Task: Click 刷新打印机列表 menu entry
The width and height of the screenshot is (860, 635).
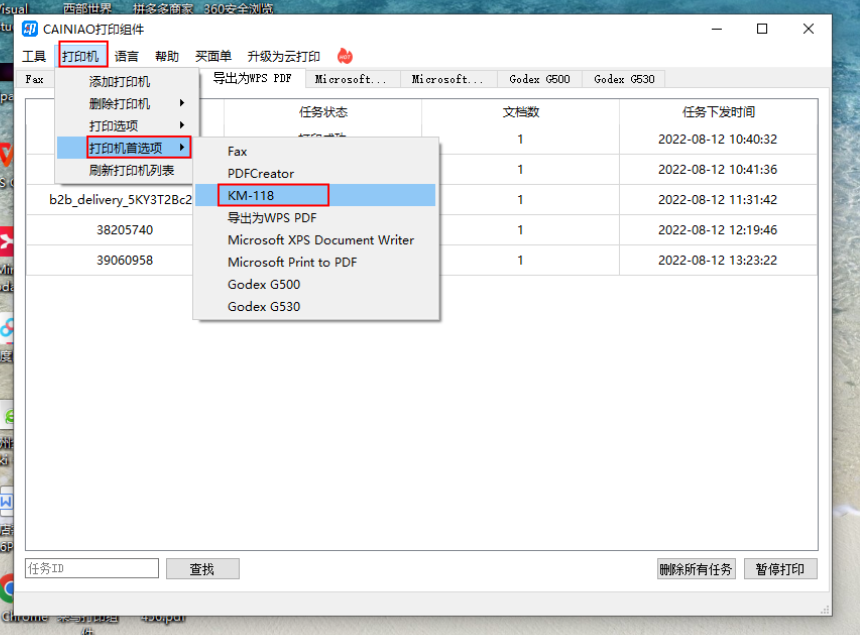Action: pos(131,170)
